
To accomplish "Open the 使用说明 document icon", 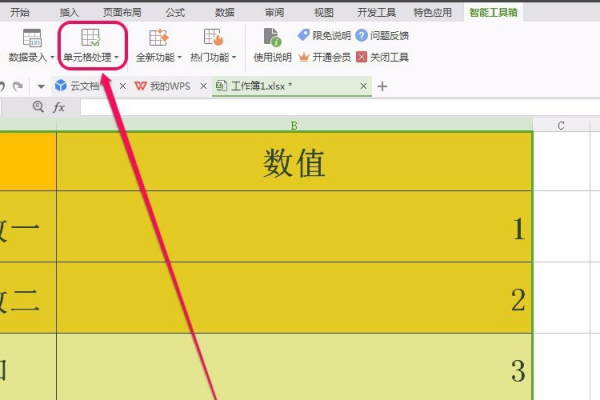I will tap(272, 37).
